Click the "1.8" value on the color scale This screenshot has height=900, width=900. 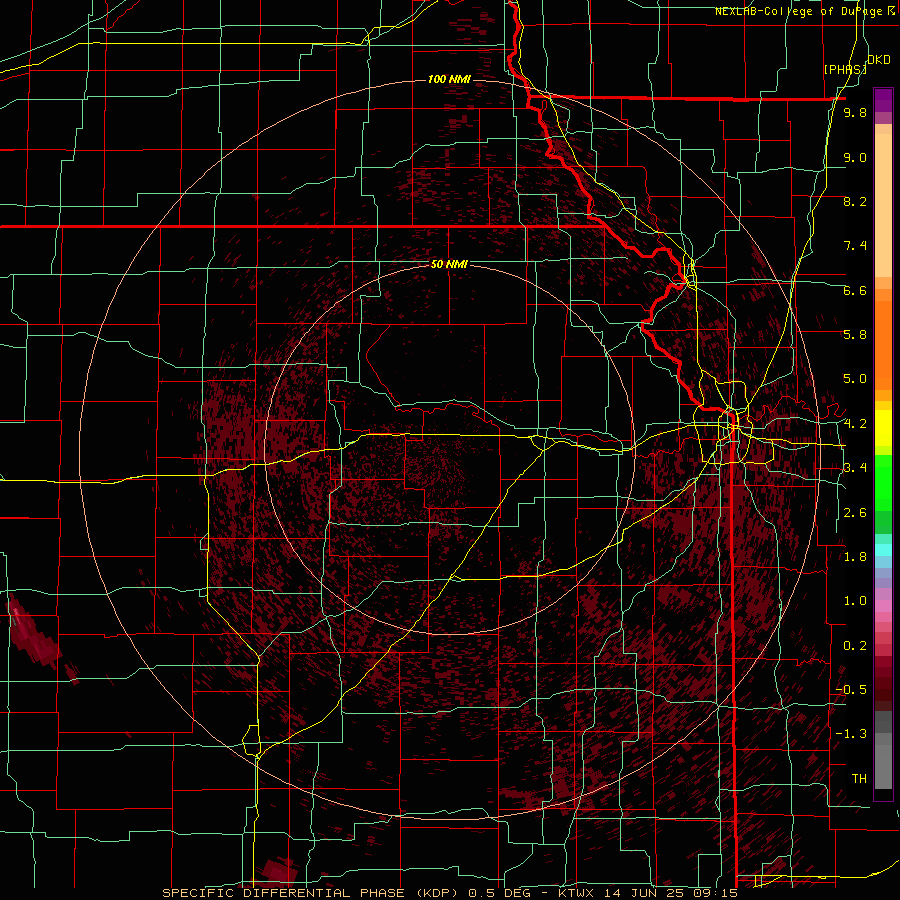pos(855,557)
